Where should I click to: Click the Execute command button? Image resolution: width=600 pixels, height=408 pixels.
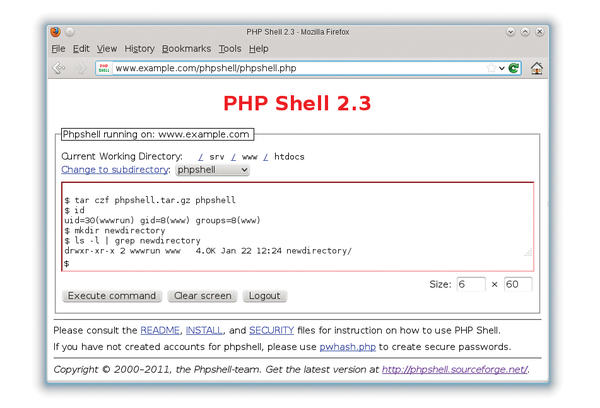112,296
